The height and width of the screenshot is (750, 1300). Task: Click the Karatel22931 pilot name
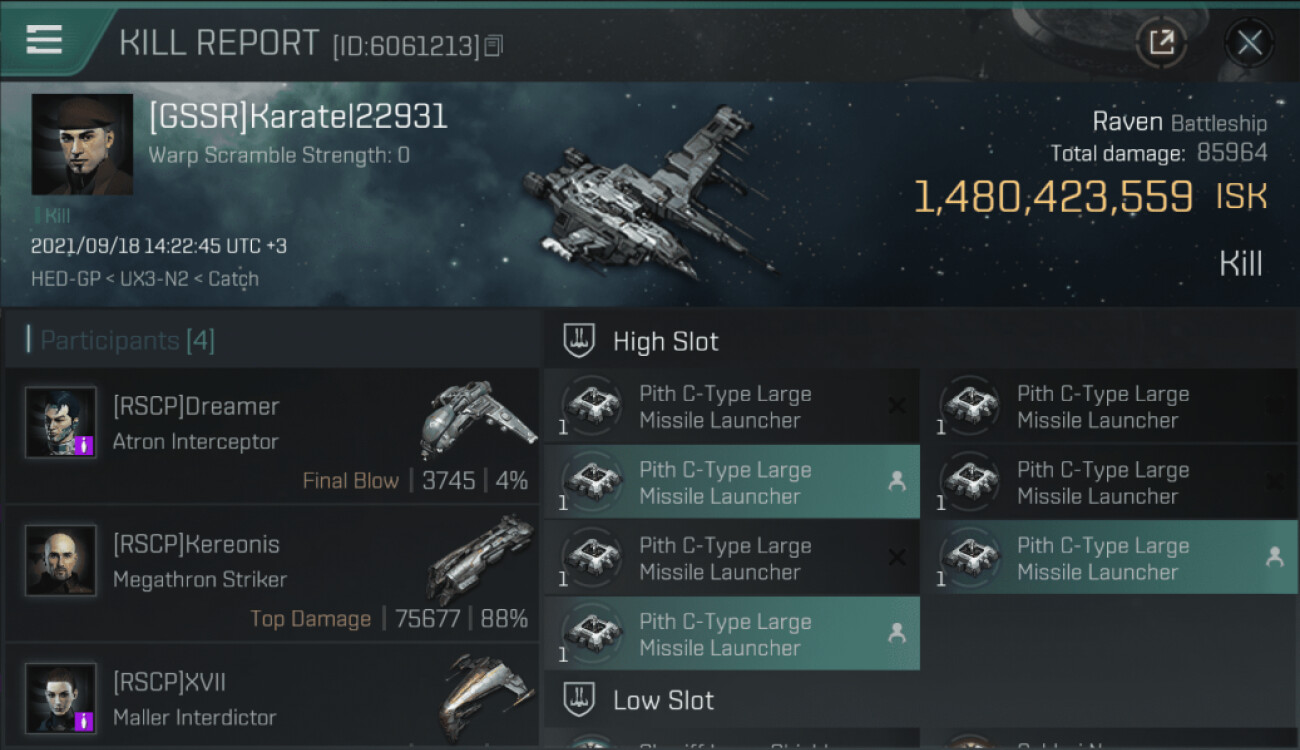pos(297,117)
